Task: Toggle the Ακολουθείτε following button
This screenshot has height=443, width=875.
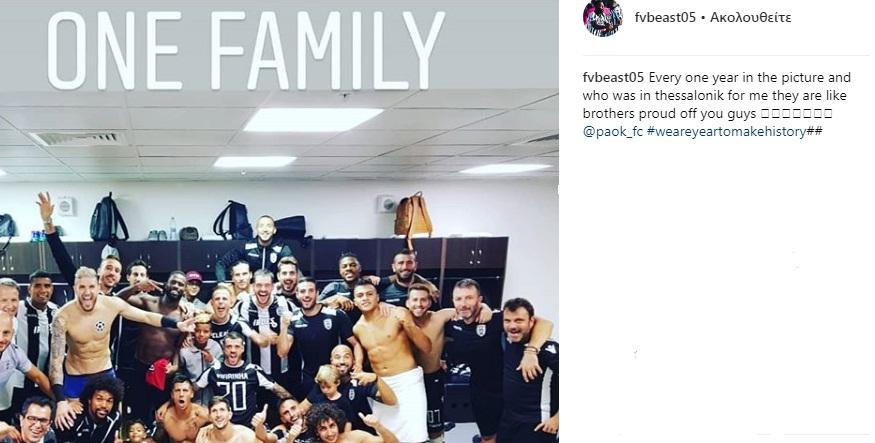Action: coord(751,17)
